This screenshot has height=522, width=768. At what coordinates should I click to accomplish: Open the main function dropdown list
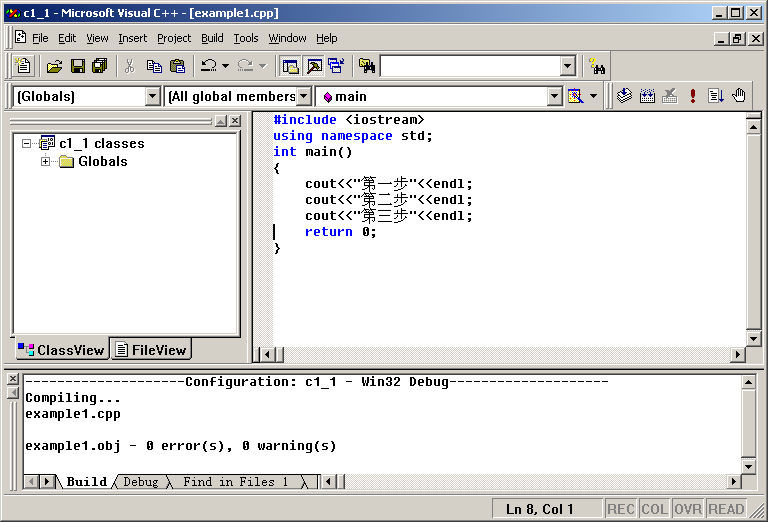[555, 96]
